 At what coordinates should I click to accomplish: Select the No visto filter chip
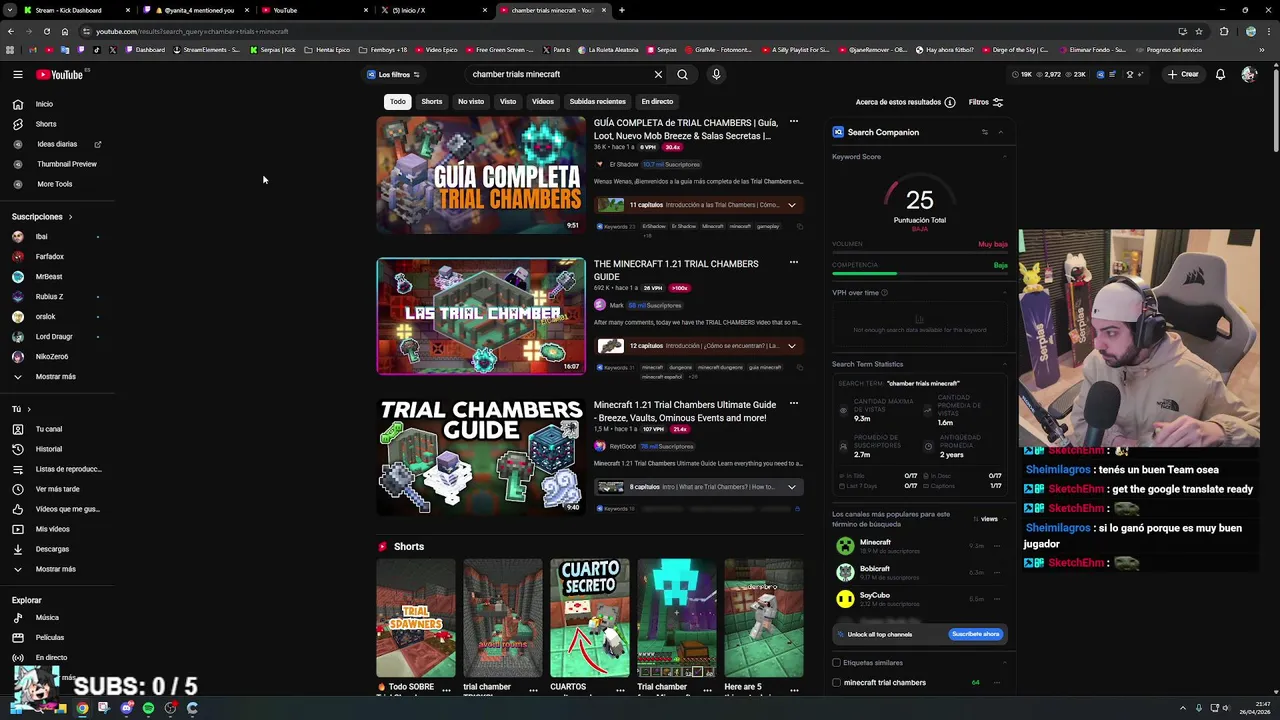point(471,102)
